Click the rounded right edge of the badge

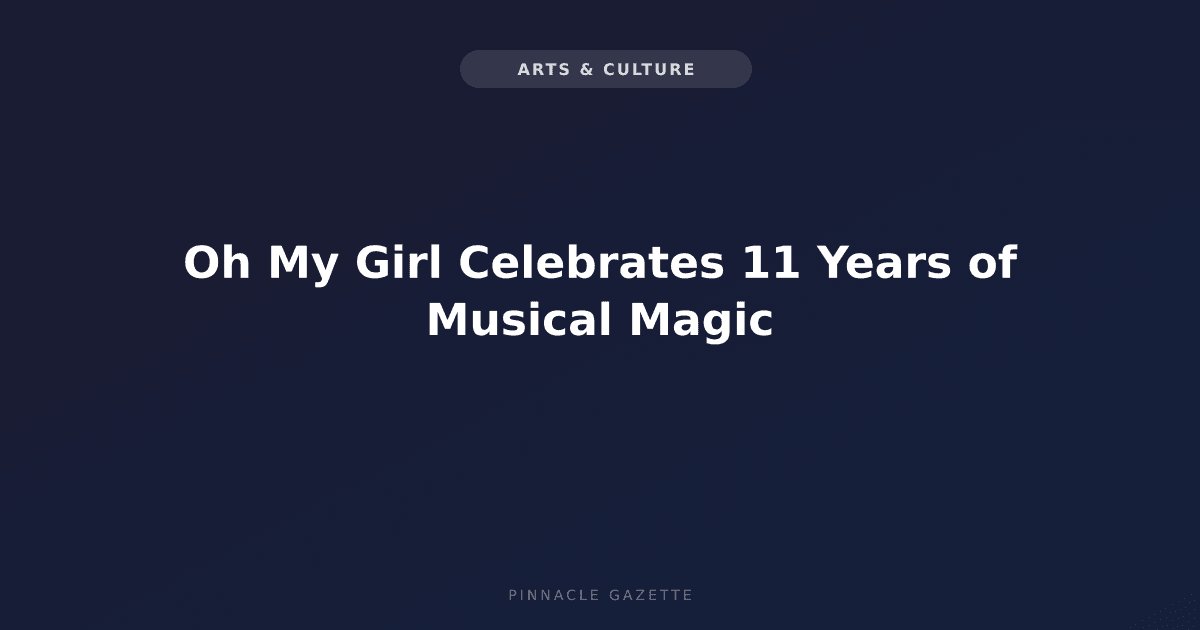click(741, 69)
